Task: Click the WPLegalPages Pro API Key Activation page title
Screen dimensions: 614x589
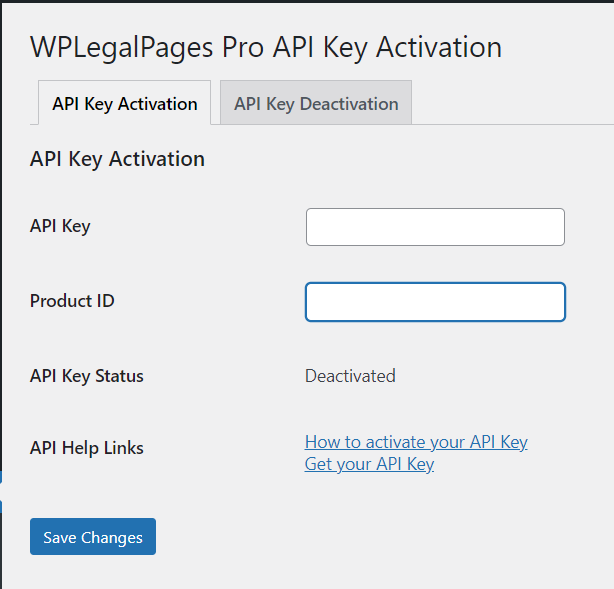Action: 266,48
